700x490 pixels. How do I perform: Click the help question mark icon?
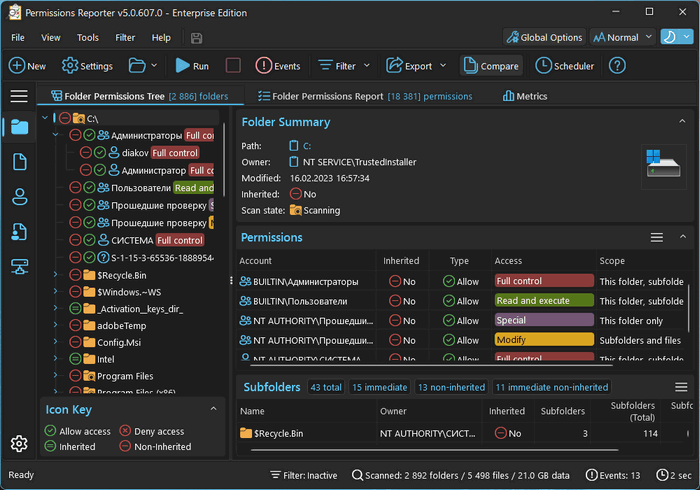click(x=617, y=66)
